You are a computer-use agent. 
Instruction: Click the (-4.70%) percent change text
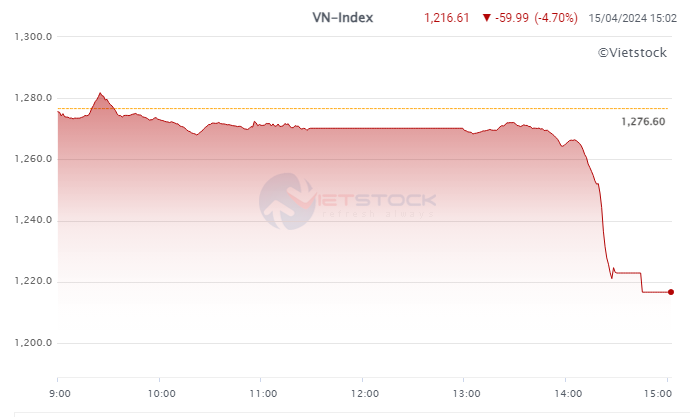(x=556, y=18)
